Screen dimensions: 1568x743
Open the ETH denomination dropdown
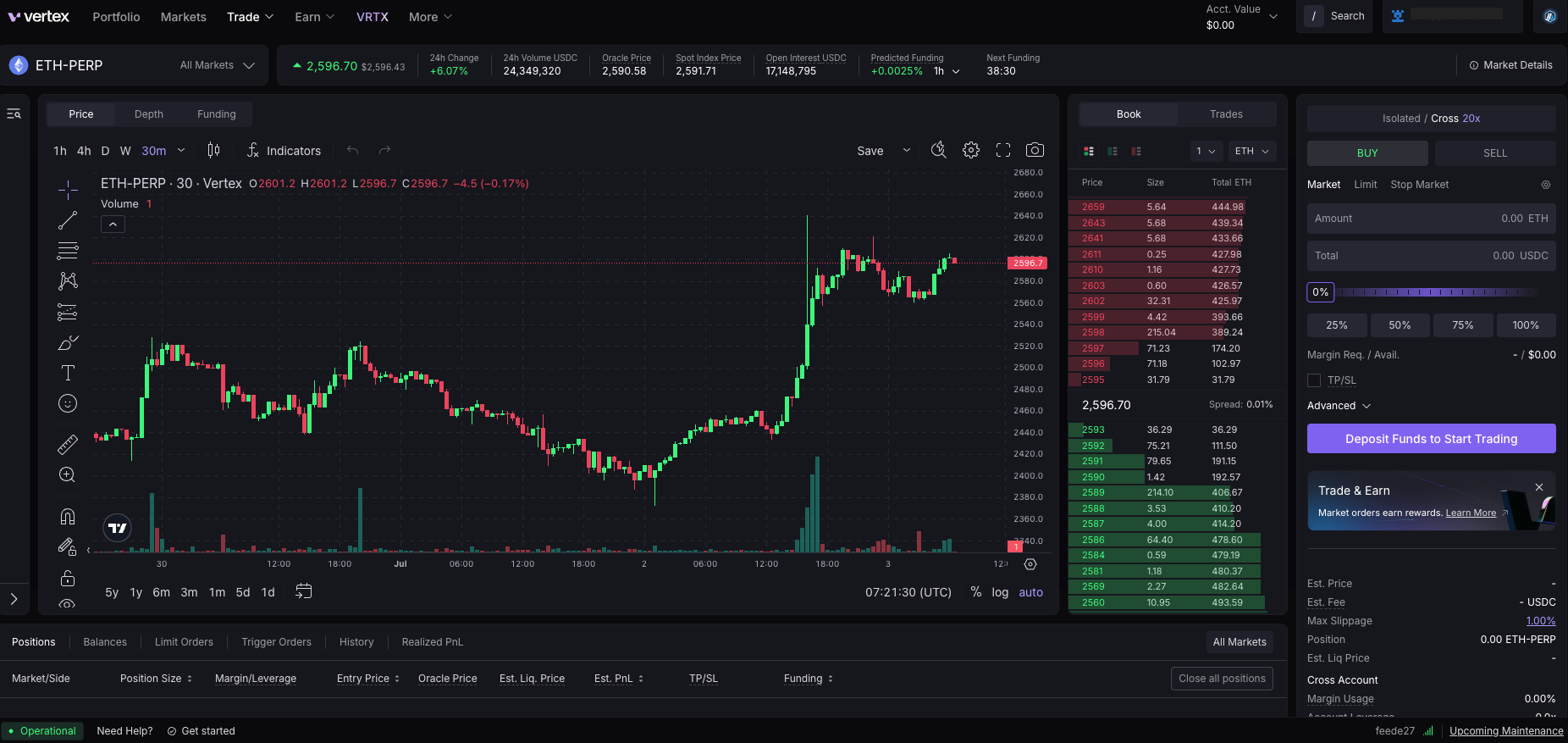[1252, 151]
